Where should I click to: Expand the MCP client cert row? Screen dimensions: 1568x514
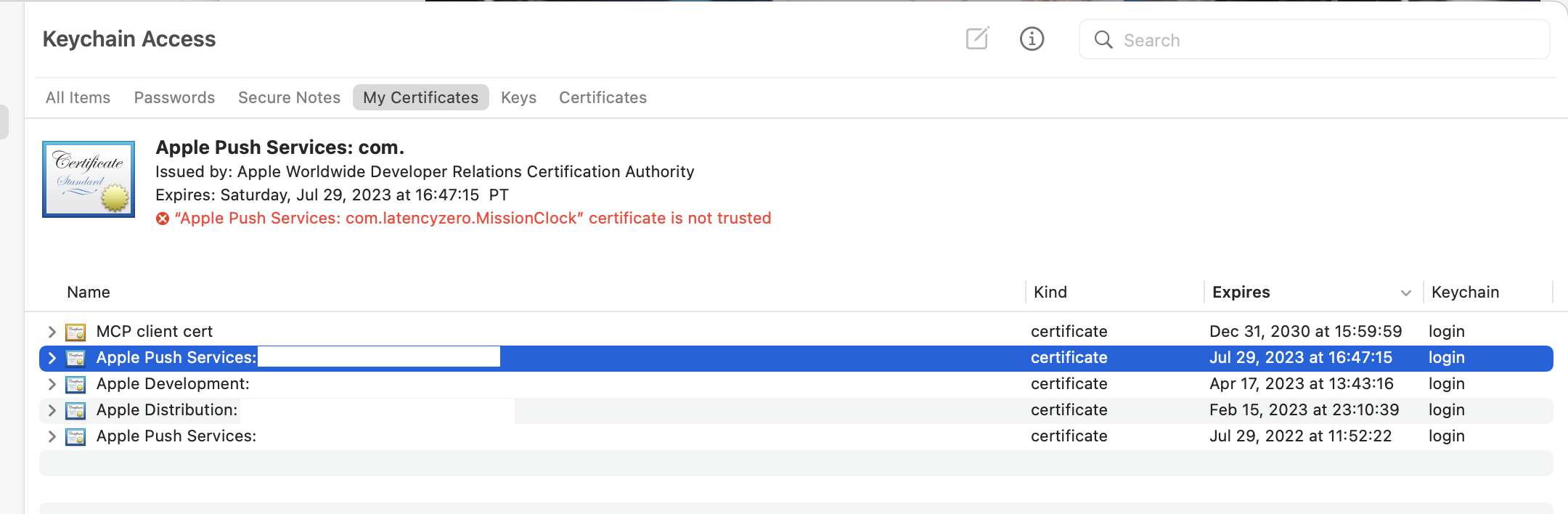coord(52,332)
